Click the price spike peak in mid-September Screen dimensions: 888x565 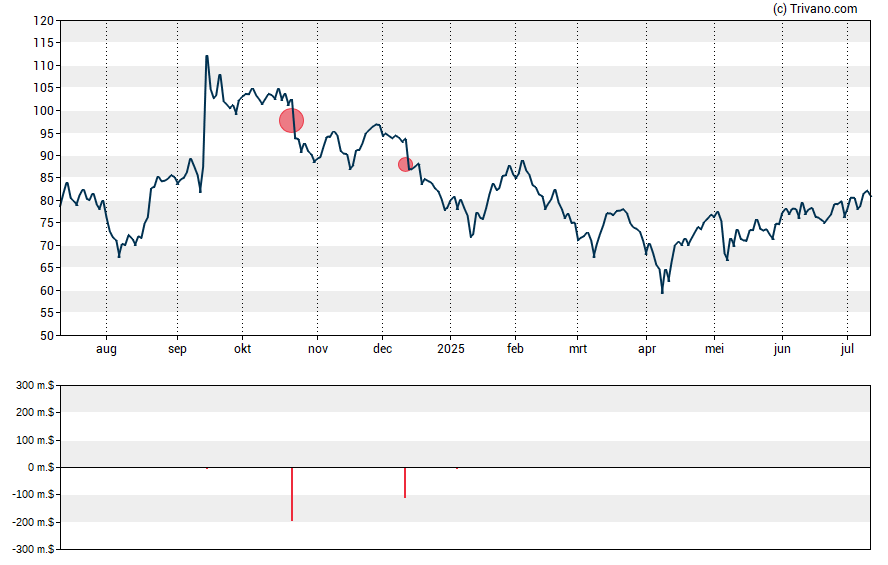(x=207, y=56)
